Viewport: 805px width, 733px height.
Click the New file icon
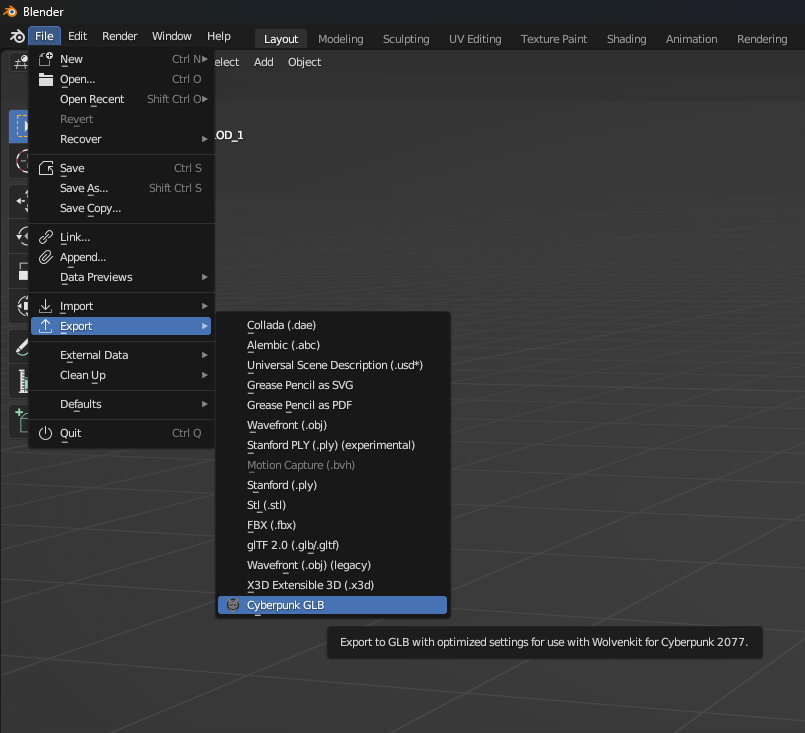click(x=45, y=59)
